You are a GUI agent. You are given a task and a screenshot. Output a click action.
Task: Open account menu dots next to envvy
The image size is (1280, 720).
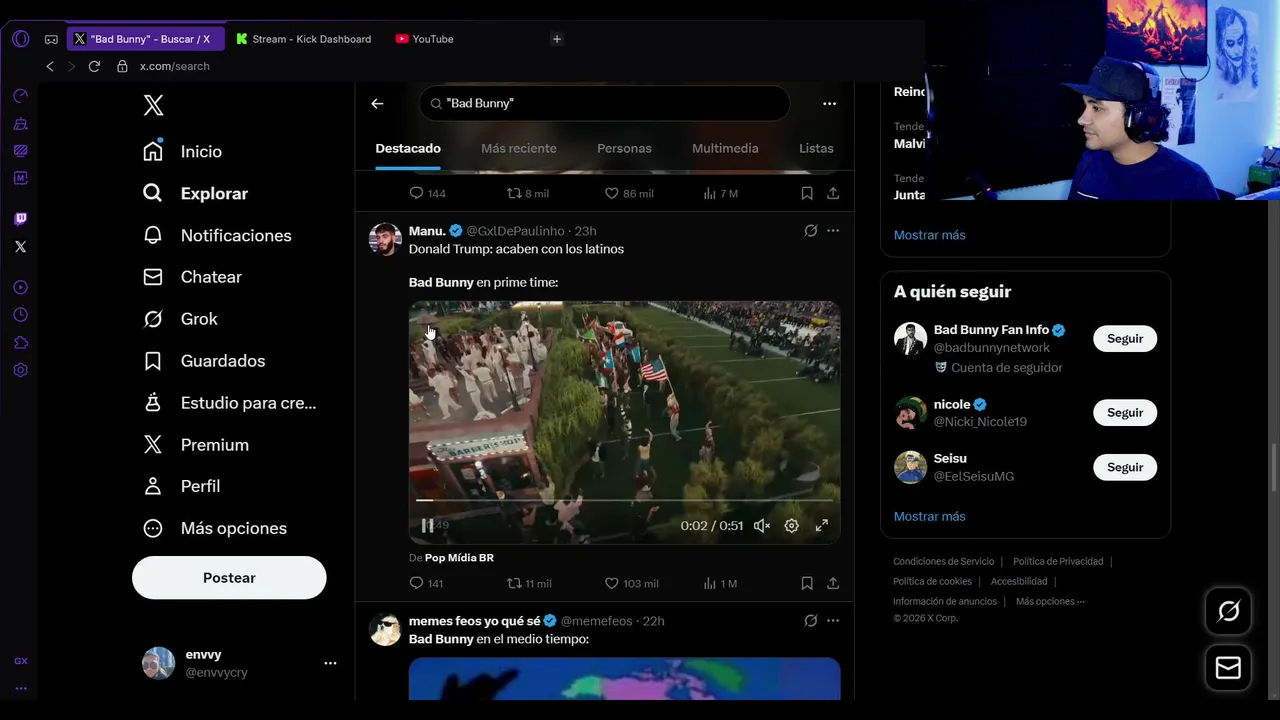[330, 663]
